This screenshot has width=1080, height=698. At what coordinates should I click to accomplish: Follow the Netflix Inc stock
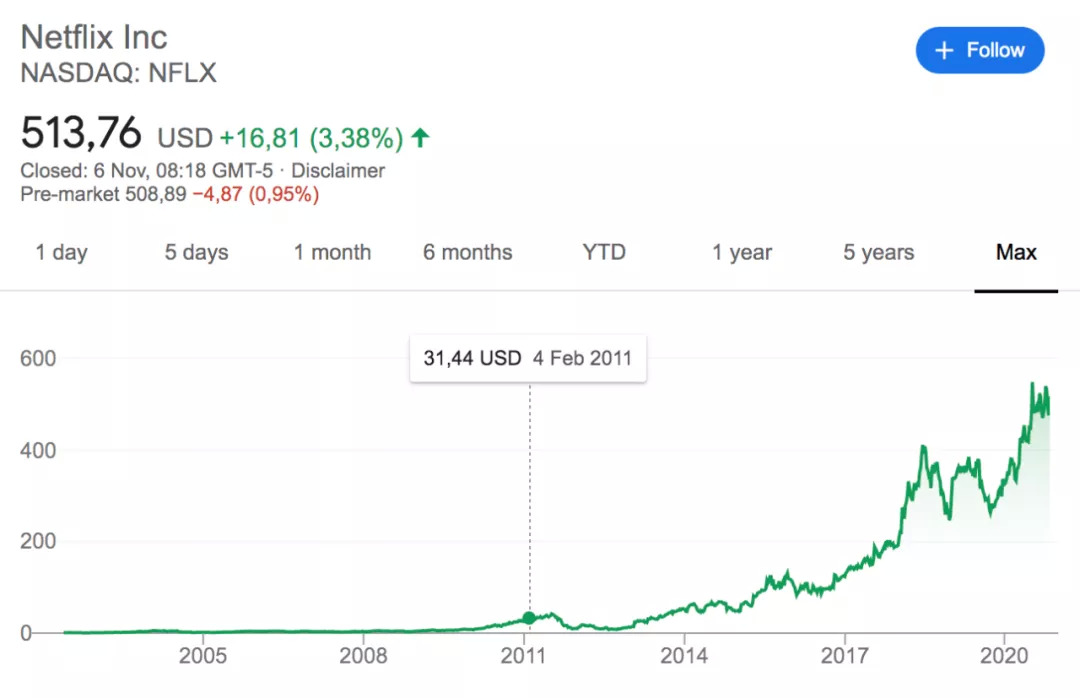980,50
